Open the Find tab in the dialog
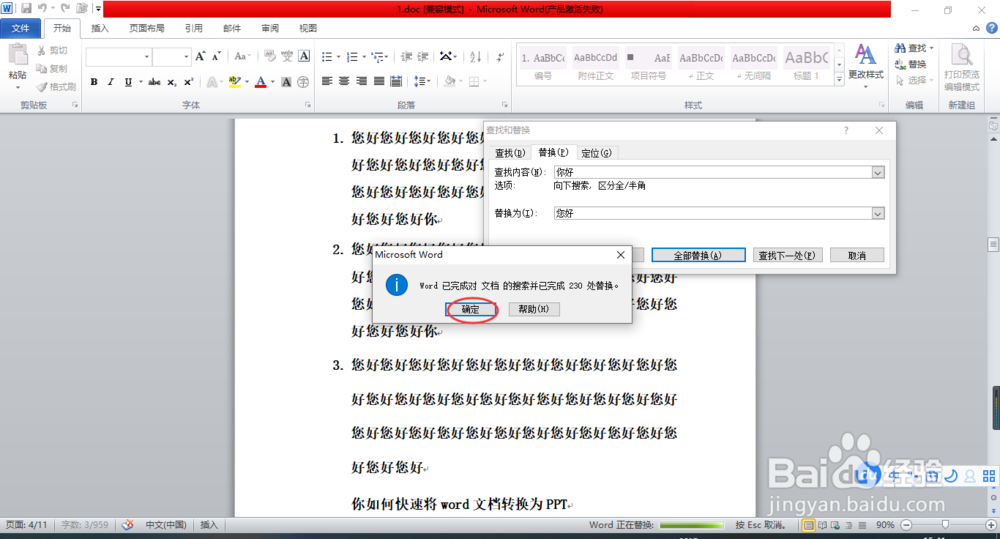The image size is (1000, 539). point(510,153)
